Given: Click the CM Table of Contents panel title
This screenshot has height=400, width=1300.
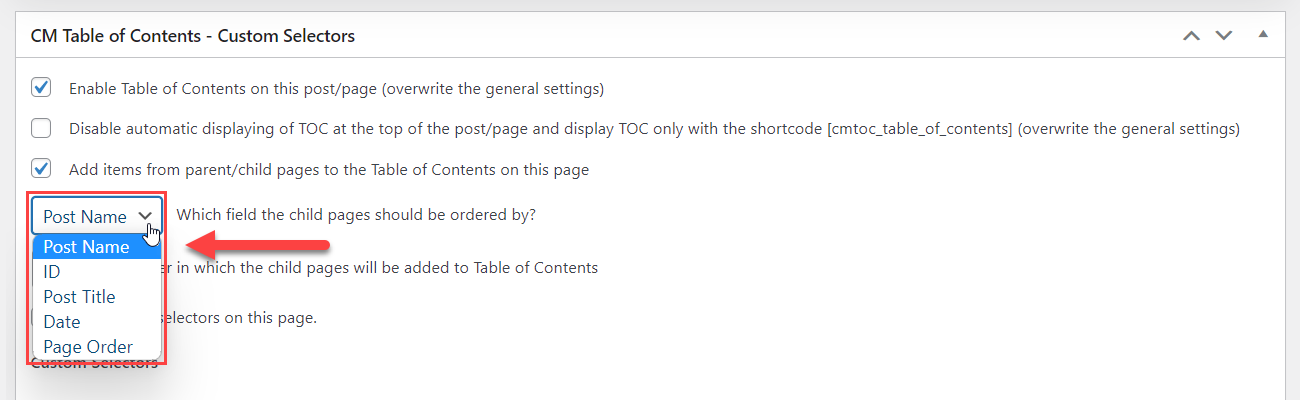Looking at the screenshot, I should click(193, 36).
